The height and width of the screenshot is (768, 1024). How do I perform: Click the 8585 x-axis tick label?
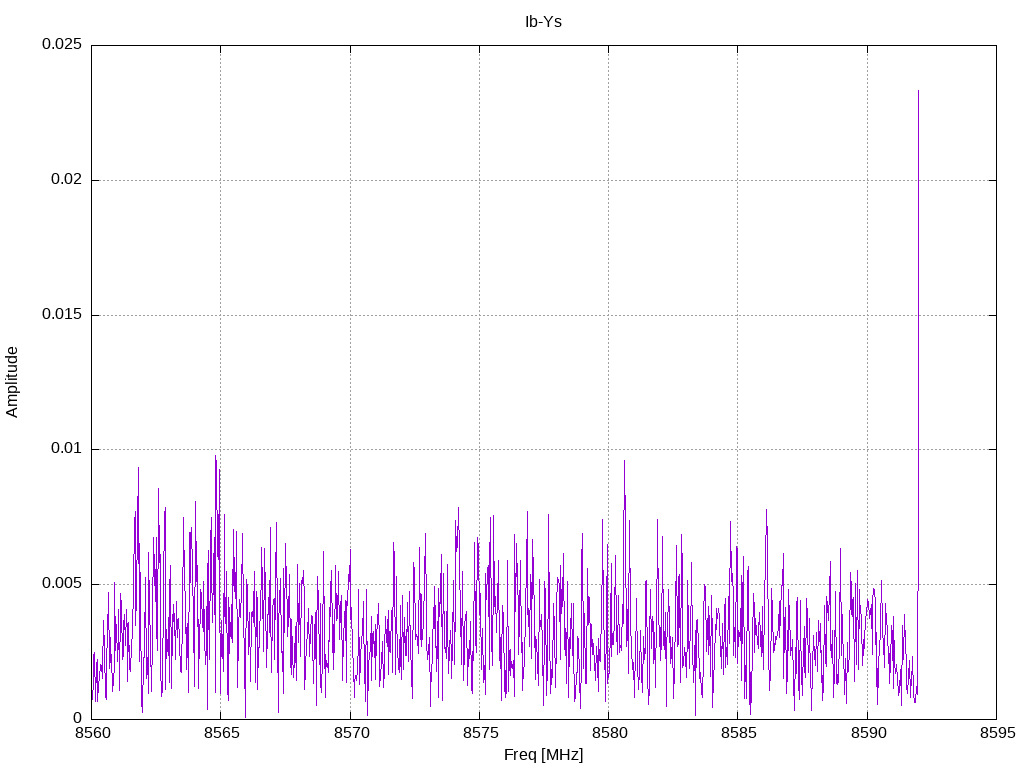point(739,733)
